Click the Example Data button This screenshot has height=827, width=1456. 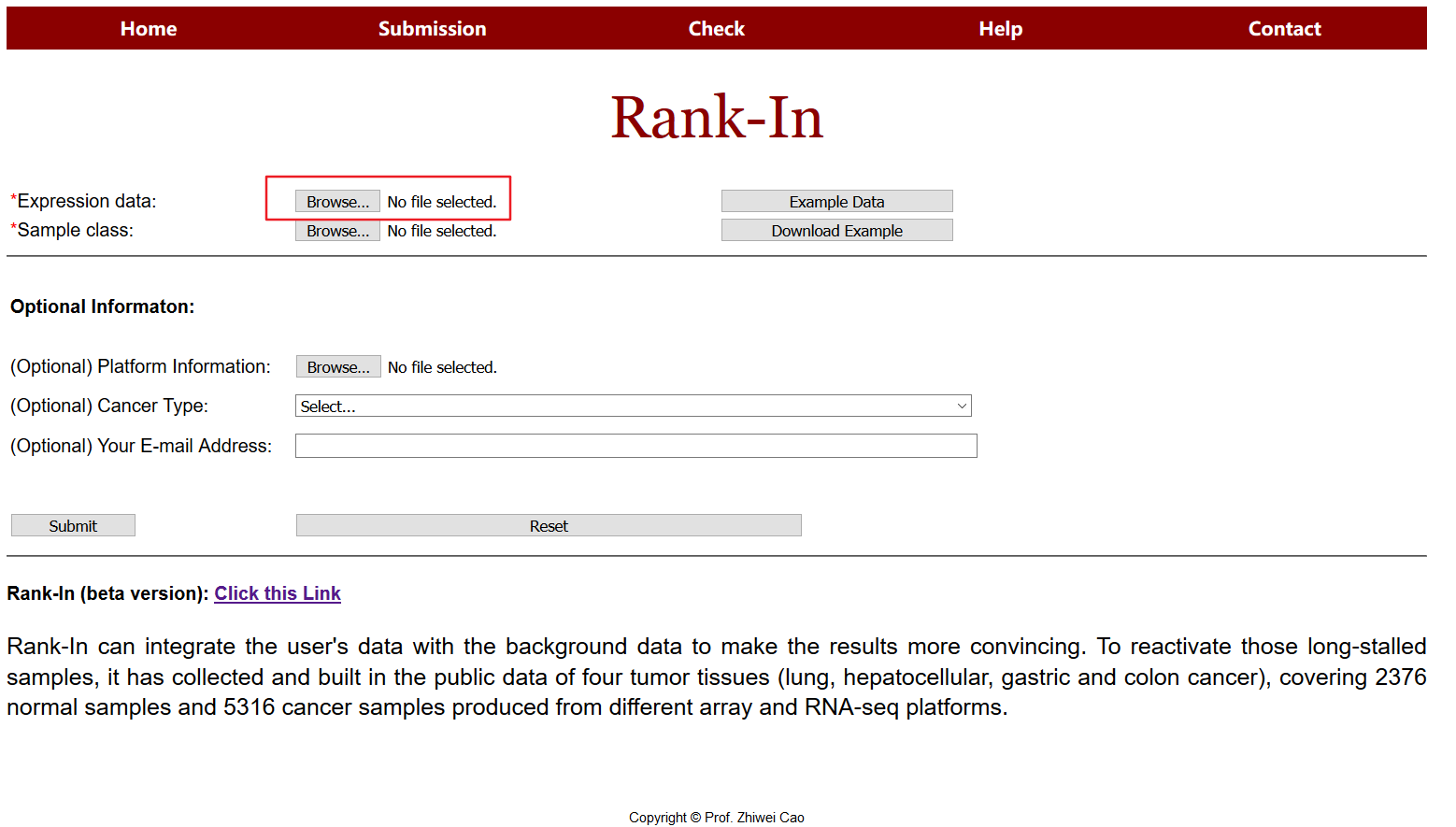click(x=836, y=202)
